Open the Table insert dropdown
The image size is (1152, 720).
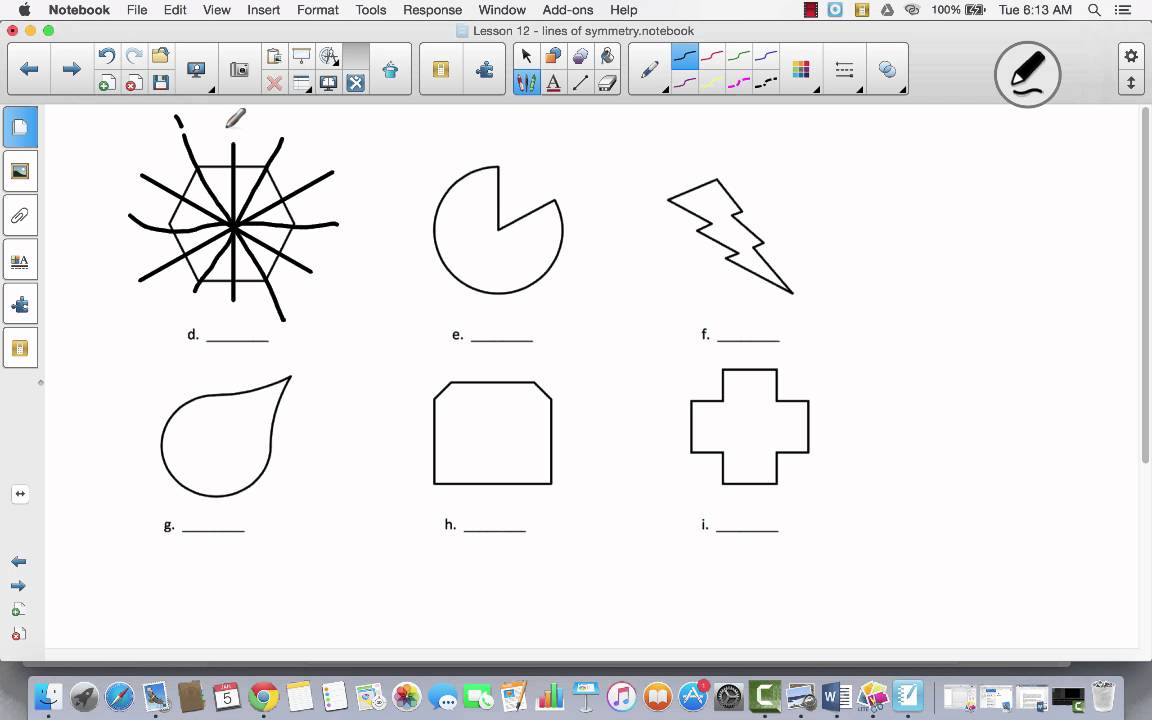click(x=301, y=82)
